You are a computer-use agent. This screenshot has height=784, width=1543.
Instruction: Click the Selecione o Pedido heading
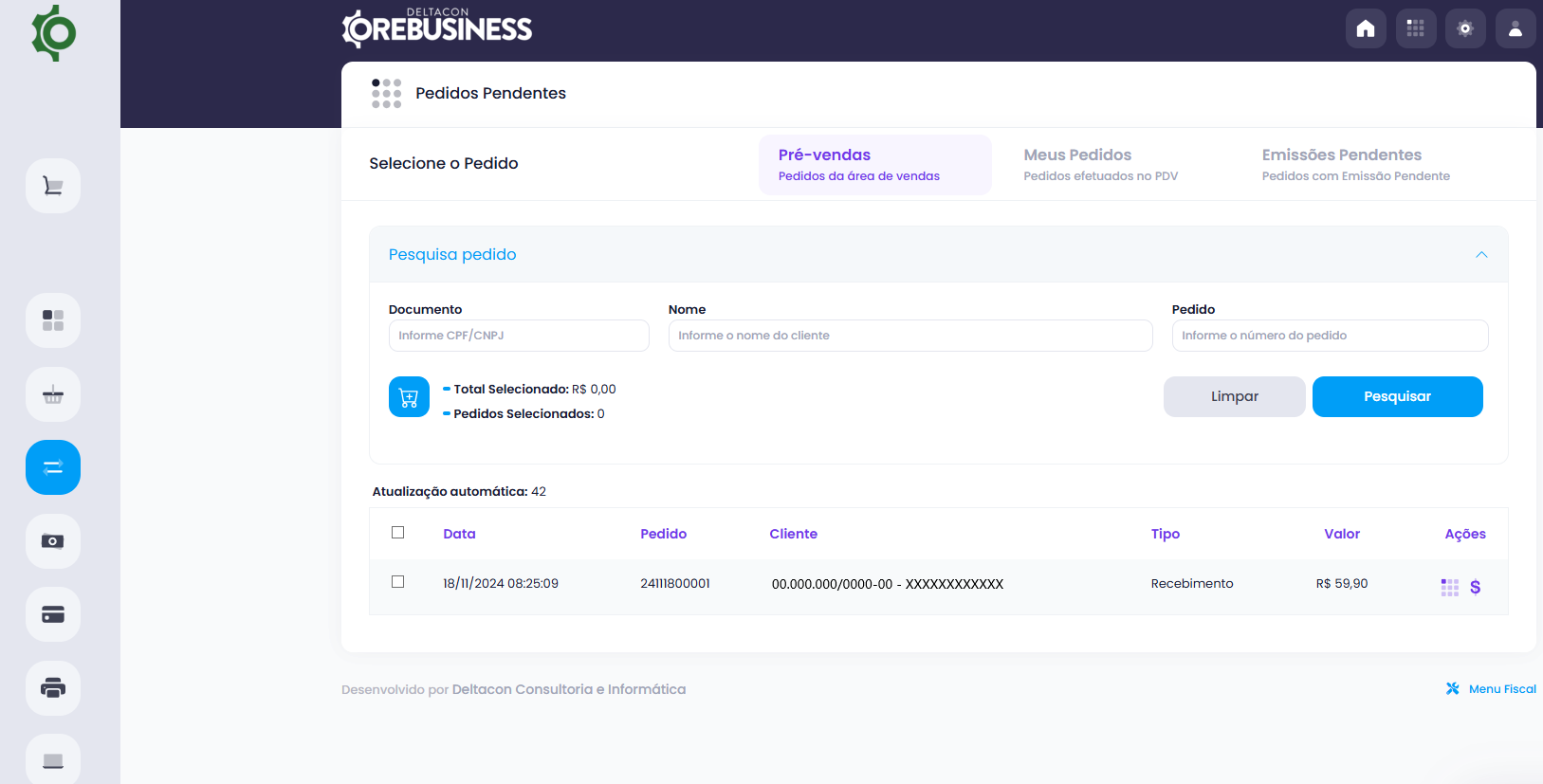pos(444,163)
